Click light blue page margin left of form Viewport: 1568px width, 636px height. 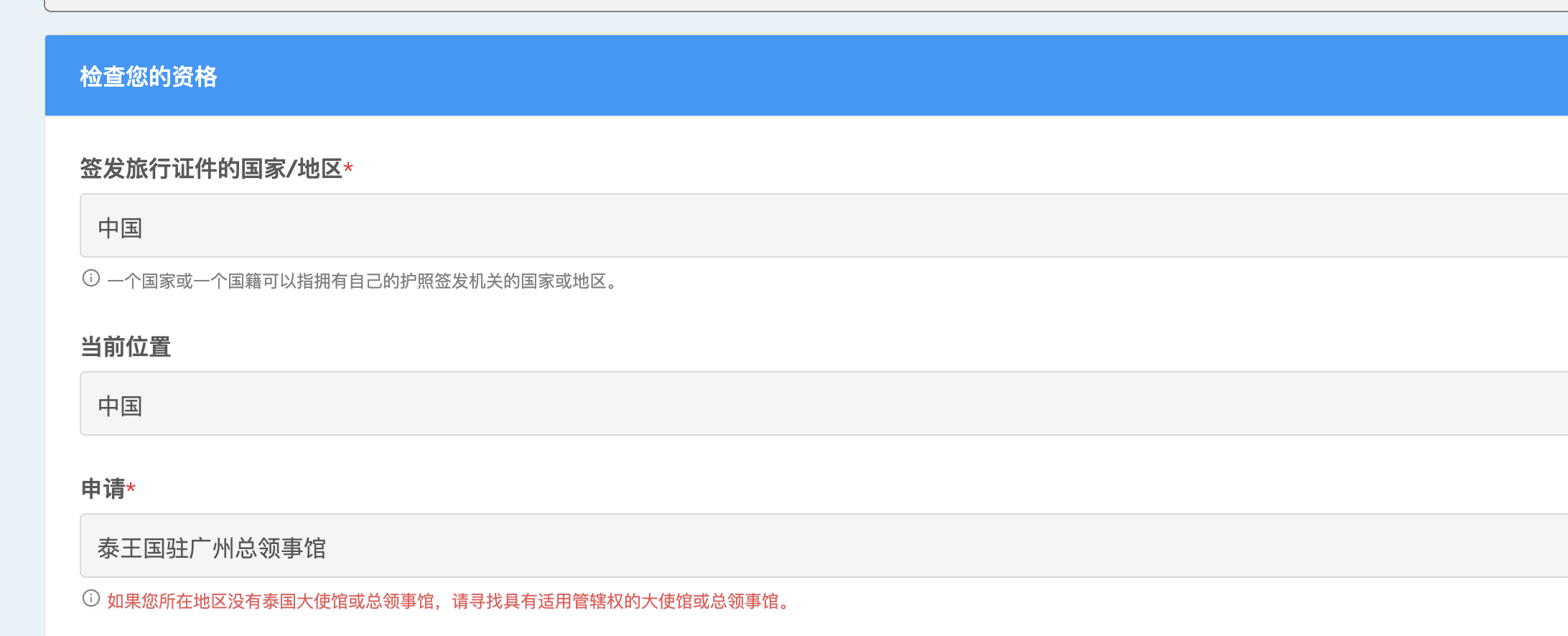coord(22,323)
